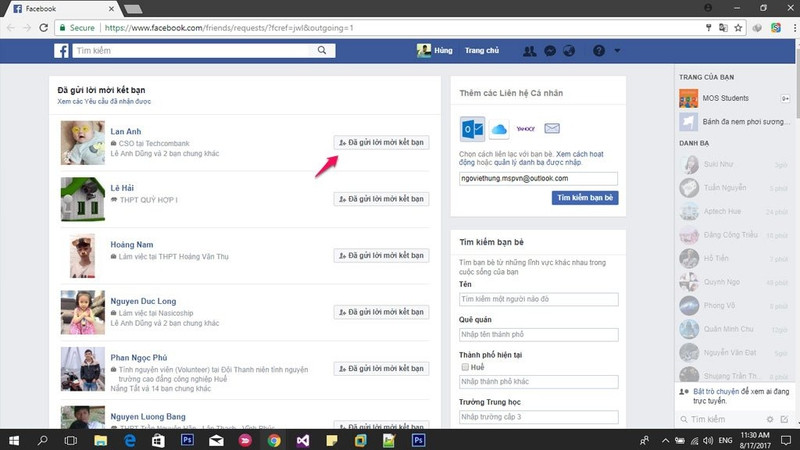Image resolution: width=800 pixels, height=450 pixels.
Task: Click the help question mark icon
Action: click(x=598, y=51)
